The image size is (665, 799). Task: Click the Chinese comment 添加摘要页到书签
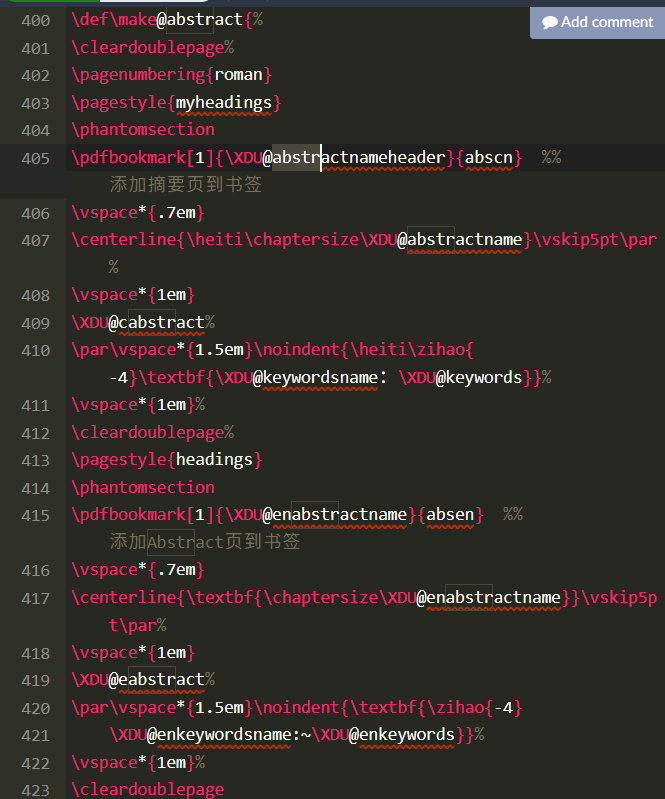185,185
